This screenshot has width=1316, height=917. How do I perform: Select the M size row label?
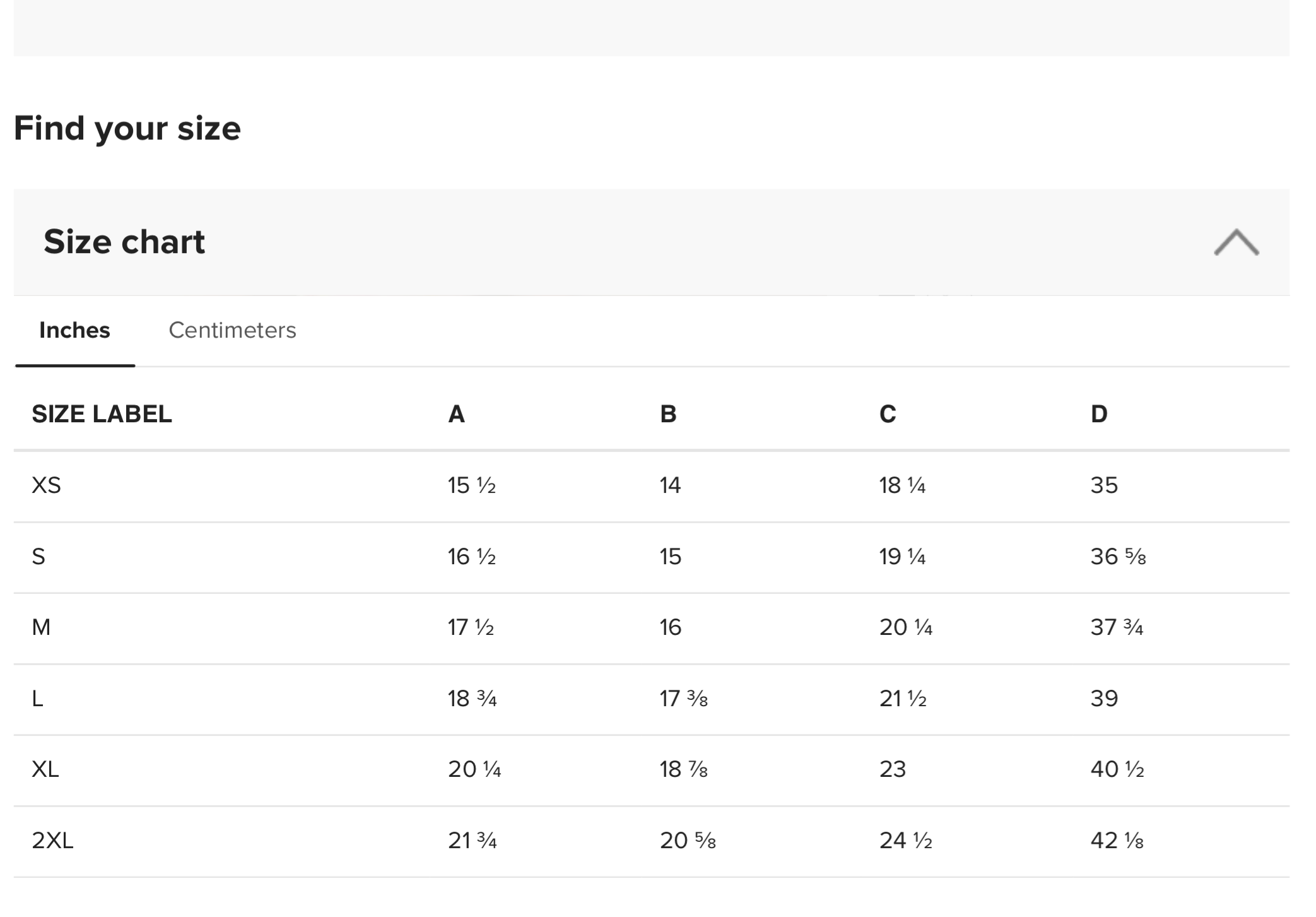(41, 627)
